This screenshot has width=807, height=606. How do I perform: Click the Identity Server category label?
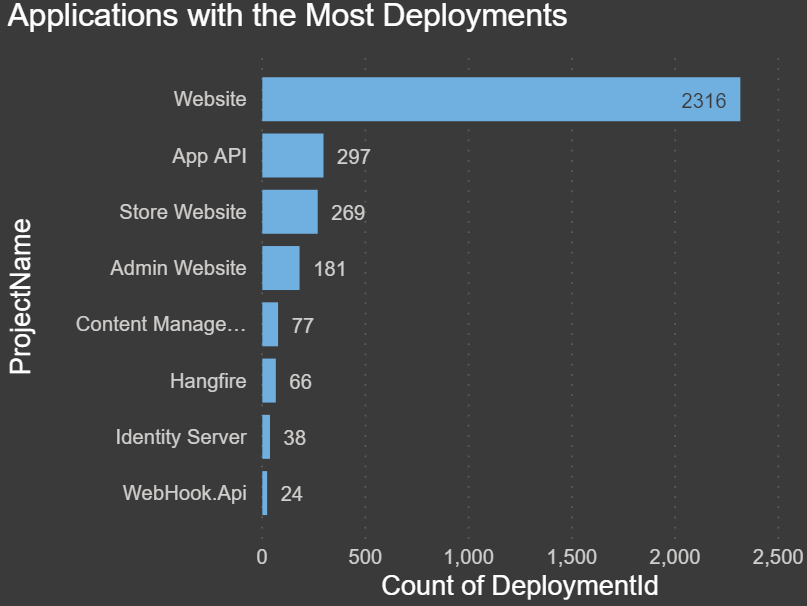click(180, 437)
